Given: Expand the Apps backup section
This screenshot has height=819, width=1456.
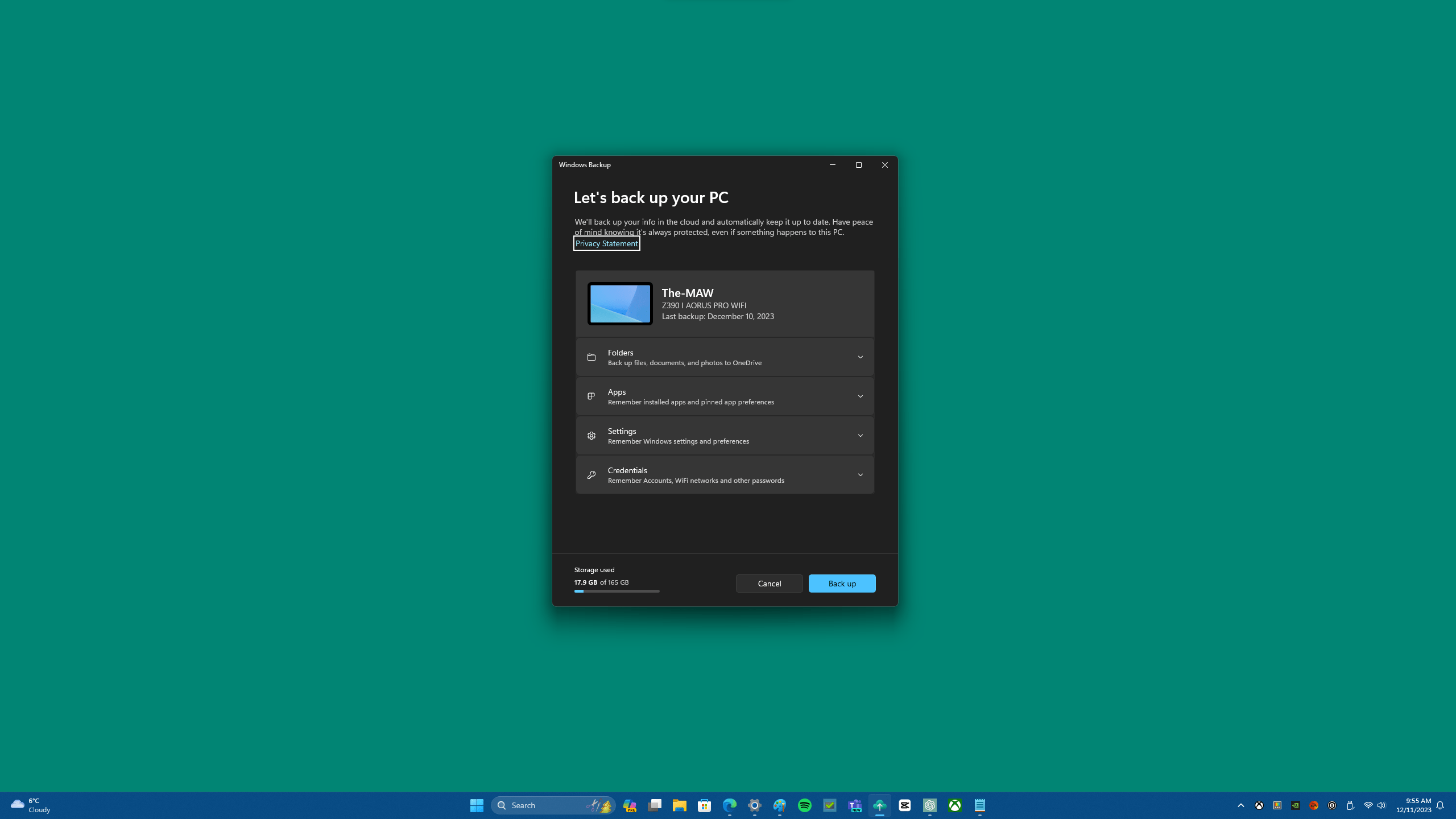Looking at the screenshot, I should pos(861,396).
